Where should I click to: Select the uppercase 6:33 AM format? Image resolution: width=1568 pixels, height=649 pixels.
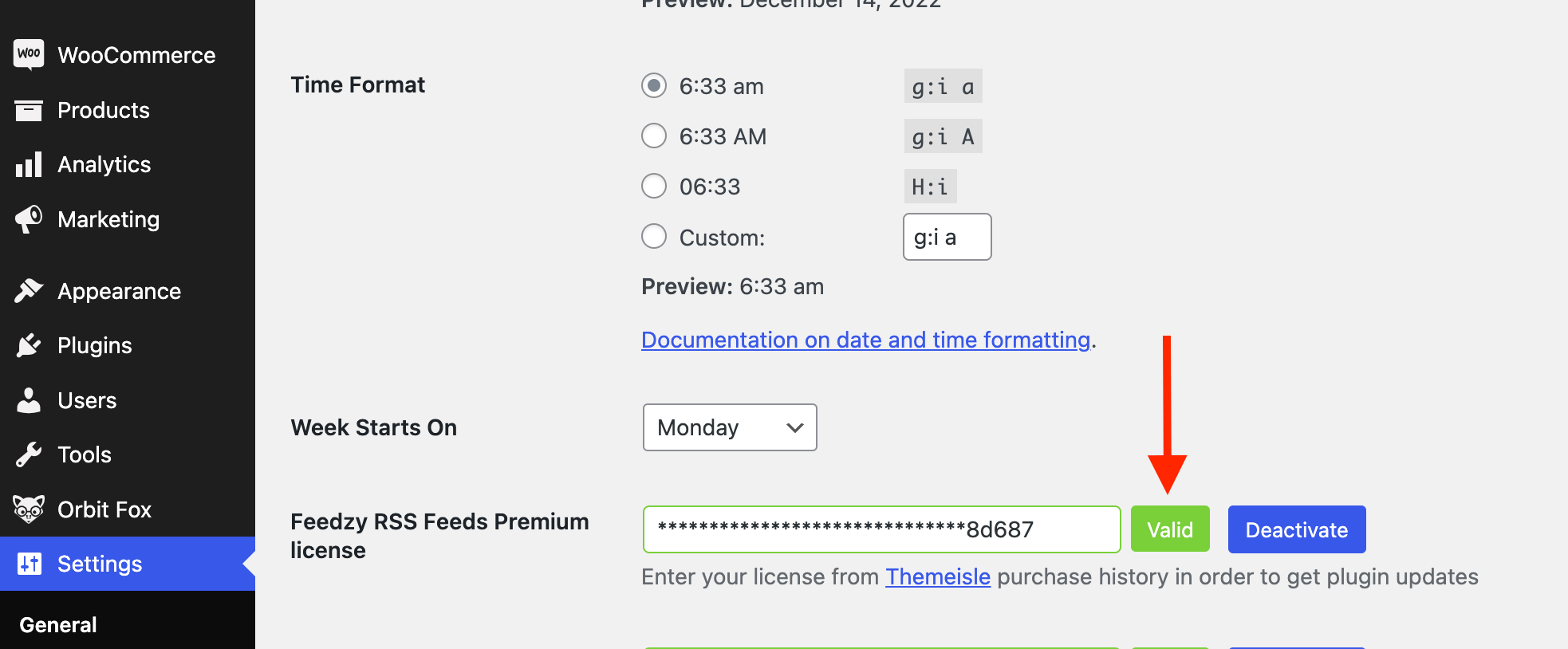654,136
